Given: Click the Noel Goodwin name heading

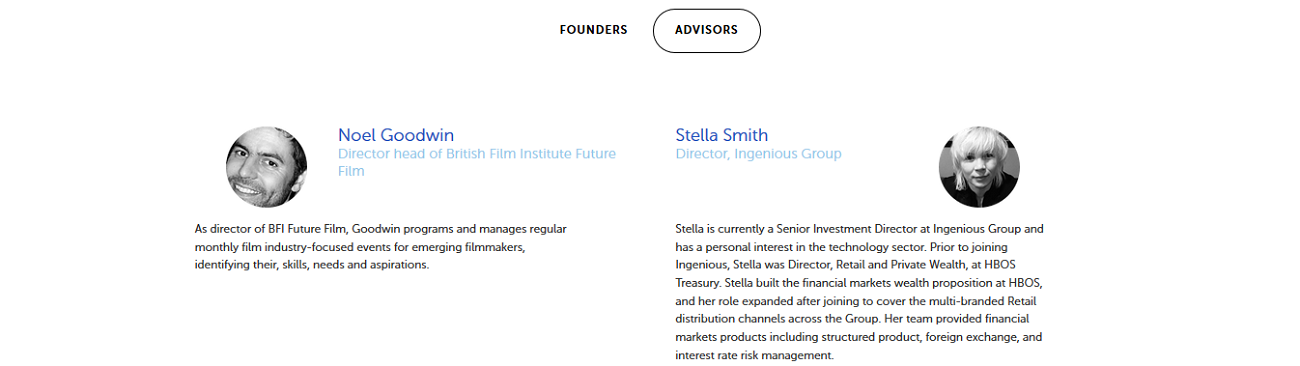Looking at the screenshot, I should point(396,135).
